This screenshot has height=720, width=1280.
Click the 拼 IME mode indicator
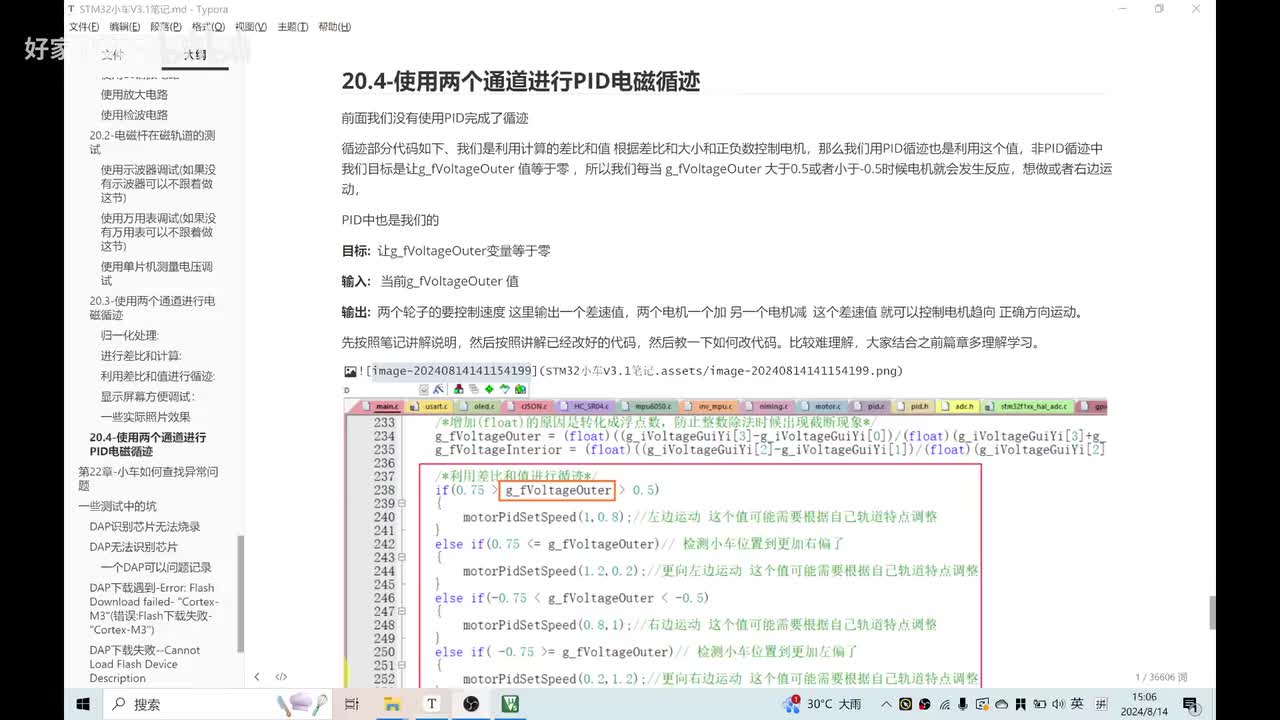(x=1100, y=704)
